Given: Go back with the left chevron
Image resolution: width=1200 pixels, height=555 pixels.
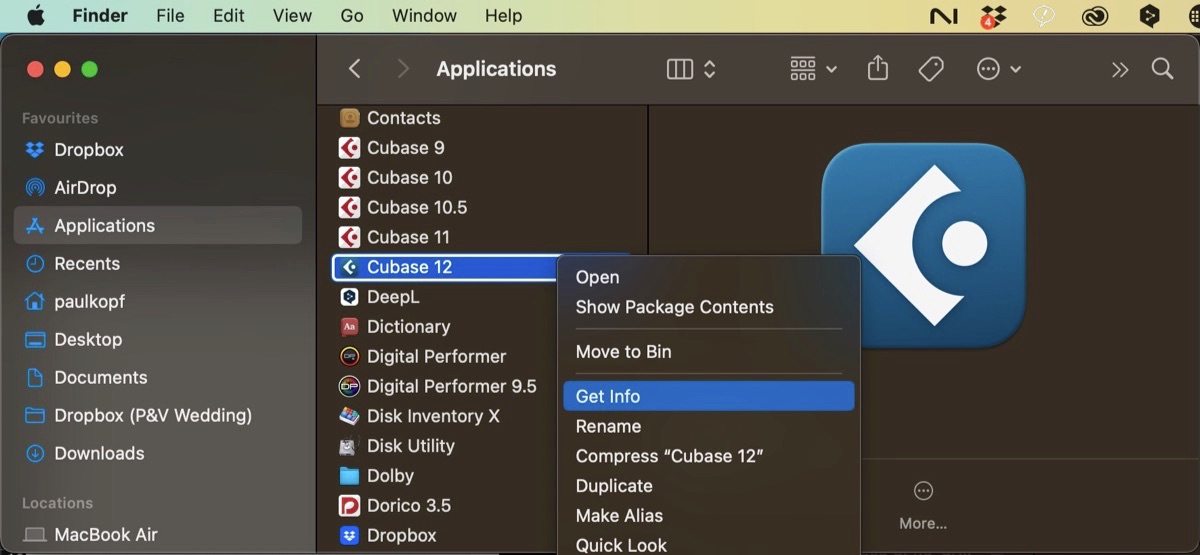Looking at the screenshot, I should point(354,68).
